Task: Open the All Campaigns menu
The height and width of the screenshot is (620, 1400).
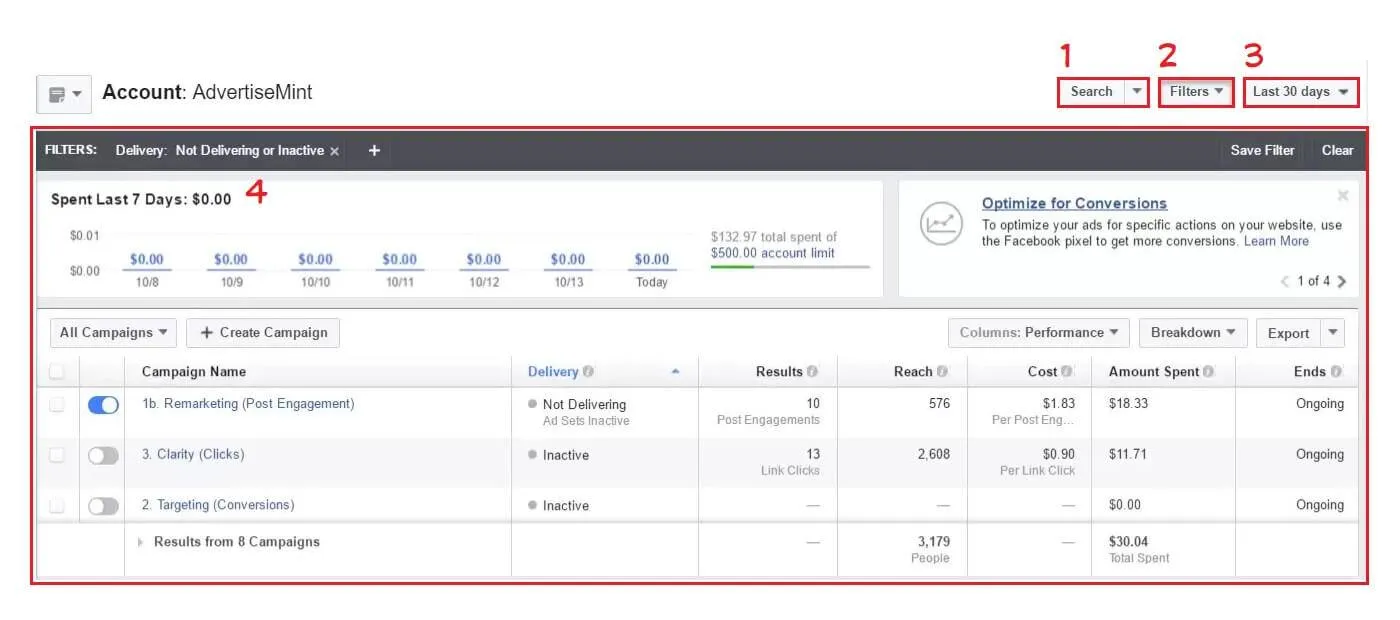Action: [112, 332]
